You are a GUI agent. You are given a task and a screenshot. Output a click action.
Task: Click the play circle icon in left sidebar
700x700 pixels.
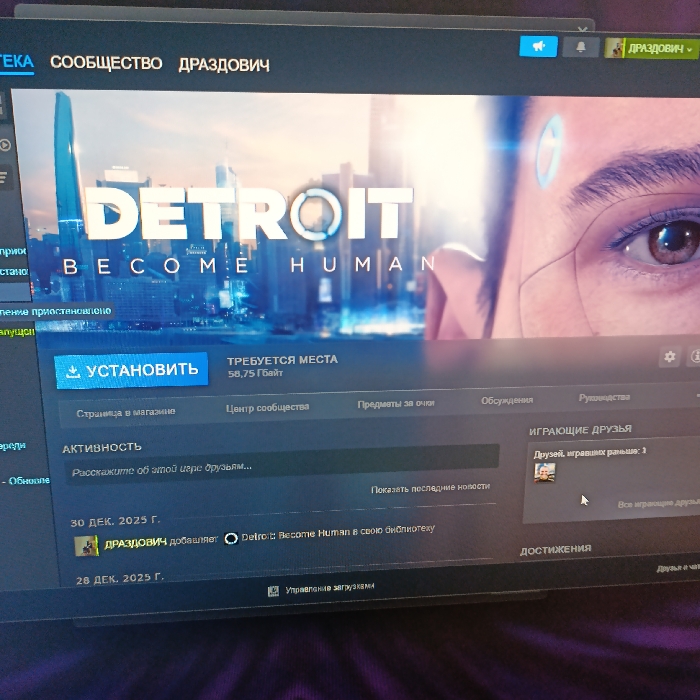(5, 145)
